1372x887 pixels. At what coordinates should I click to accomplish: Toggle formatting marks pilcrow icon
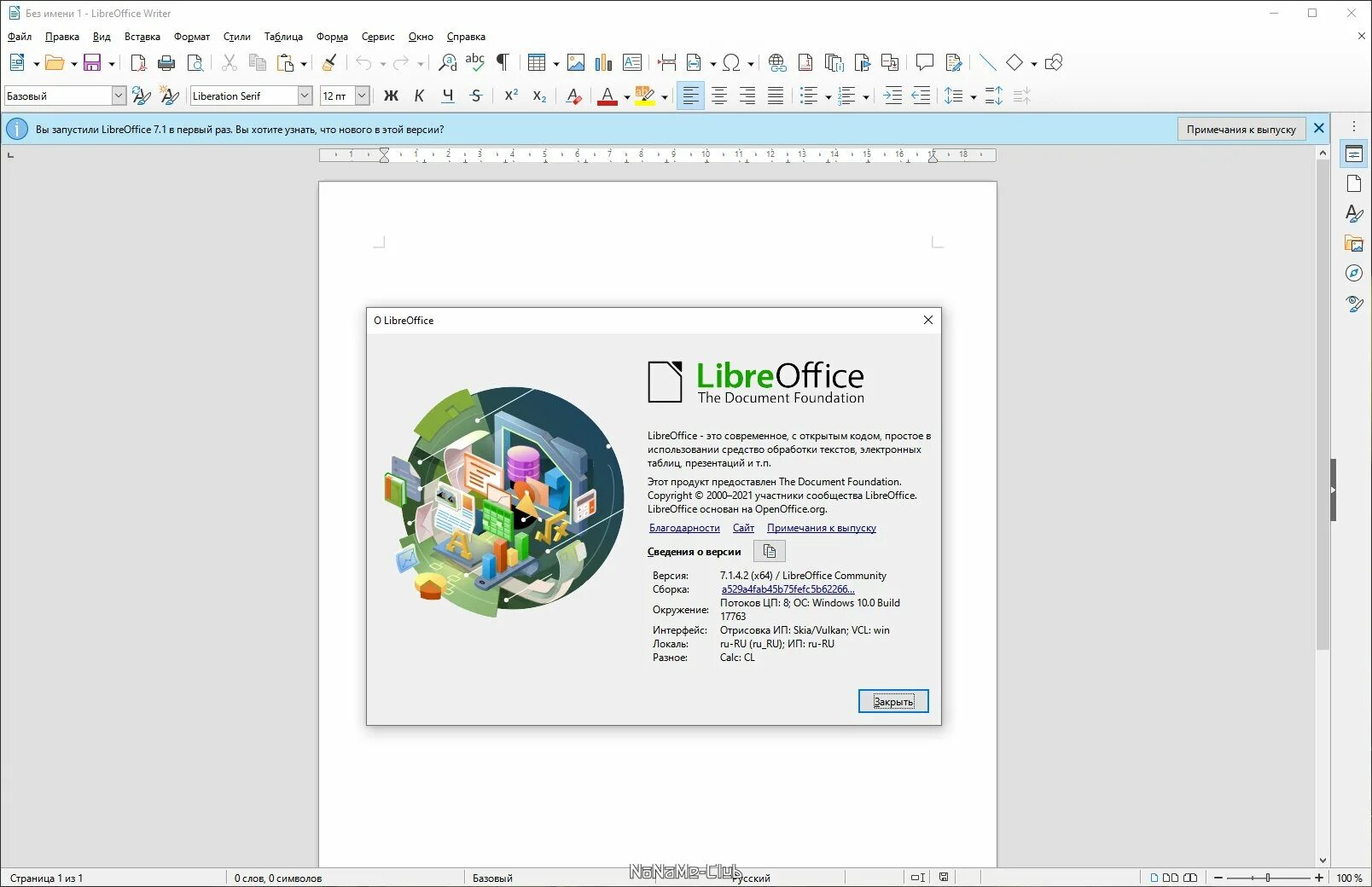tap(503, 62)
